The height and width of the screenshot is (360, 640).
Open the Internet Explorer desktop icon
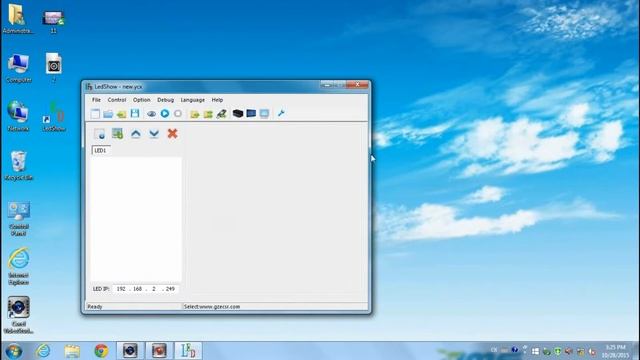(x=18, y=267)
